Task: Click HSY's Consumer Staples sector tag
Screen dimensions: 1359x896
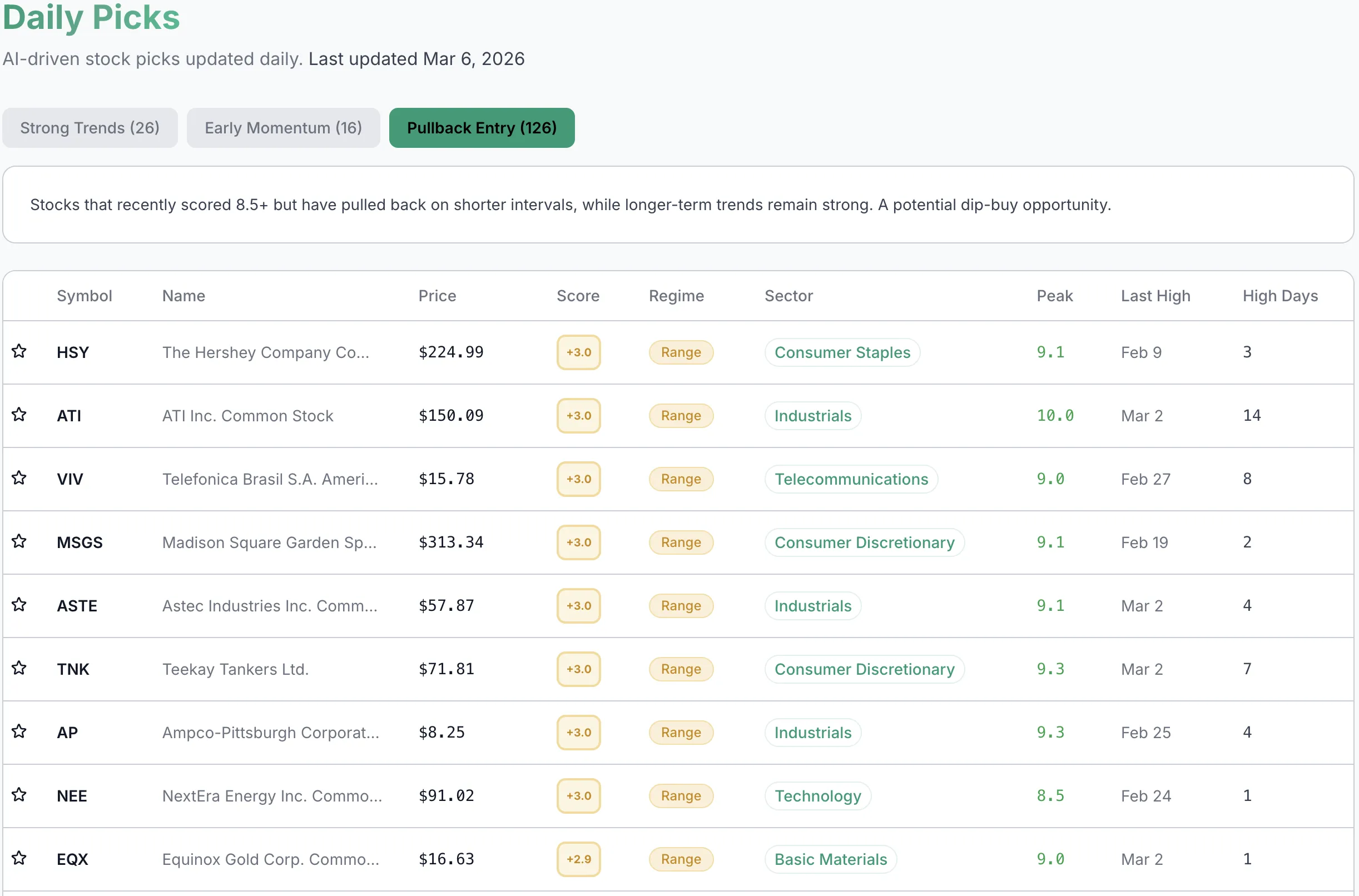Action: (x=842, y=352)
